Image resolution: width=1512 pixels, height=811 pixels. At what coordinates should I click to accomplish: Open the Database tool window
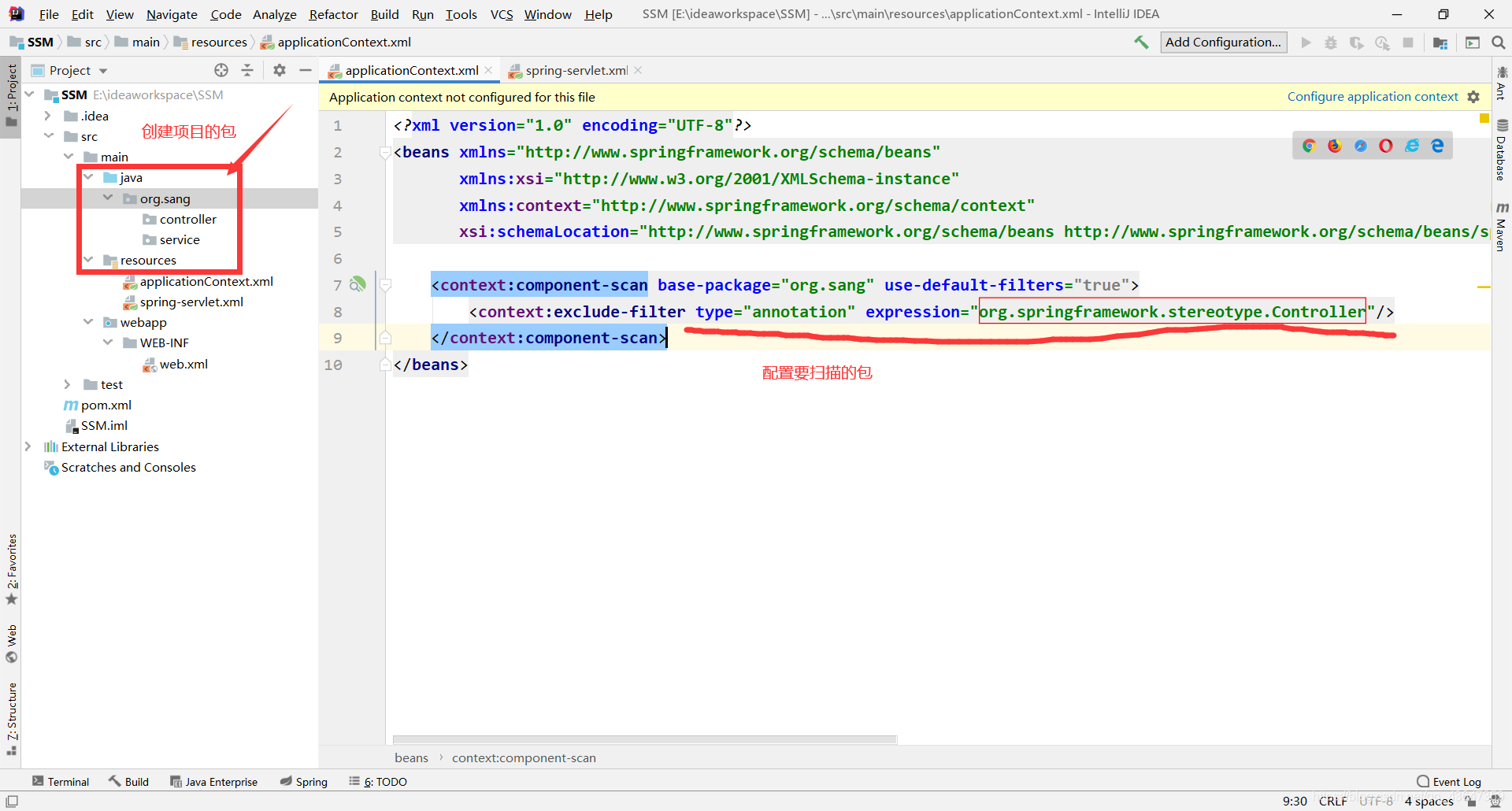coord(1501,150)
